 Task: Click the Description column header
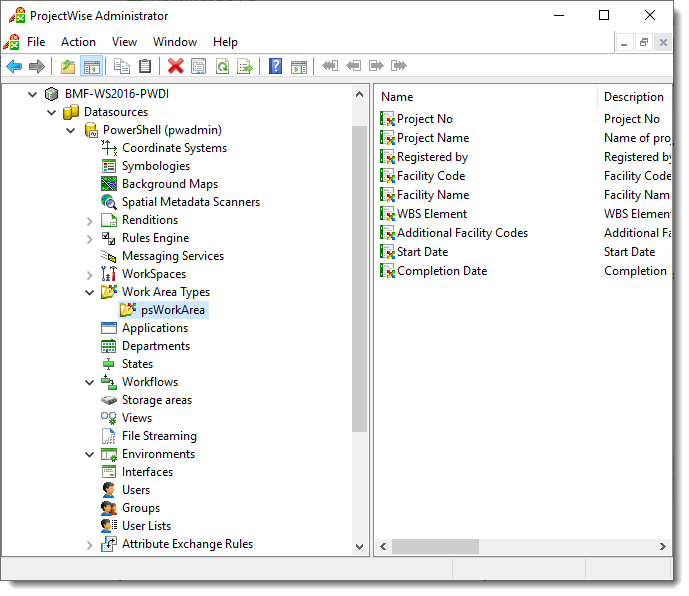click(634, 97)
